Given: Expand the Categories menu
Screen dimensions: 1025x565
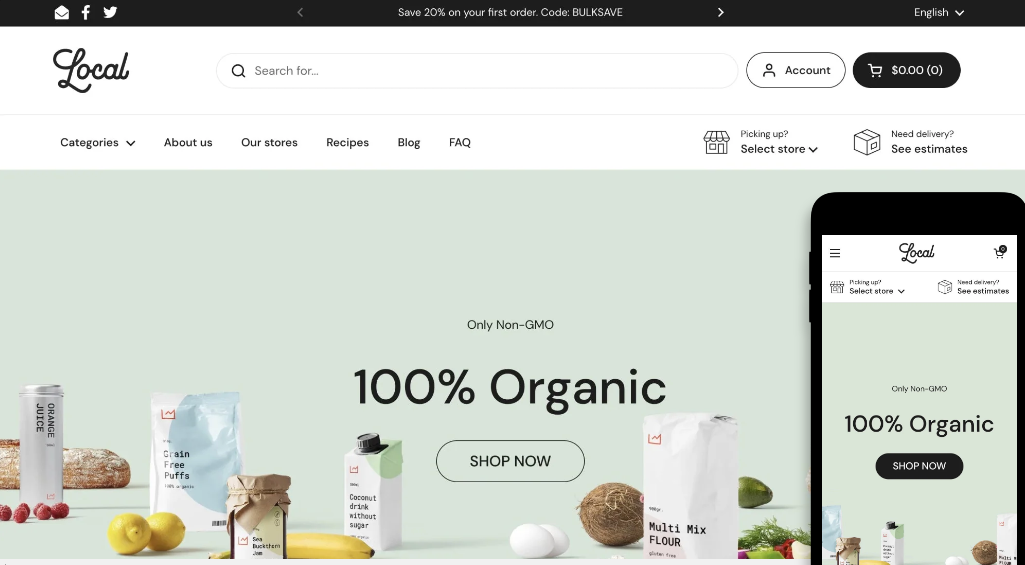Looking at the screenshot, I should coord(97,143).
